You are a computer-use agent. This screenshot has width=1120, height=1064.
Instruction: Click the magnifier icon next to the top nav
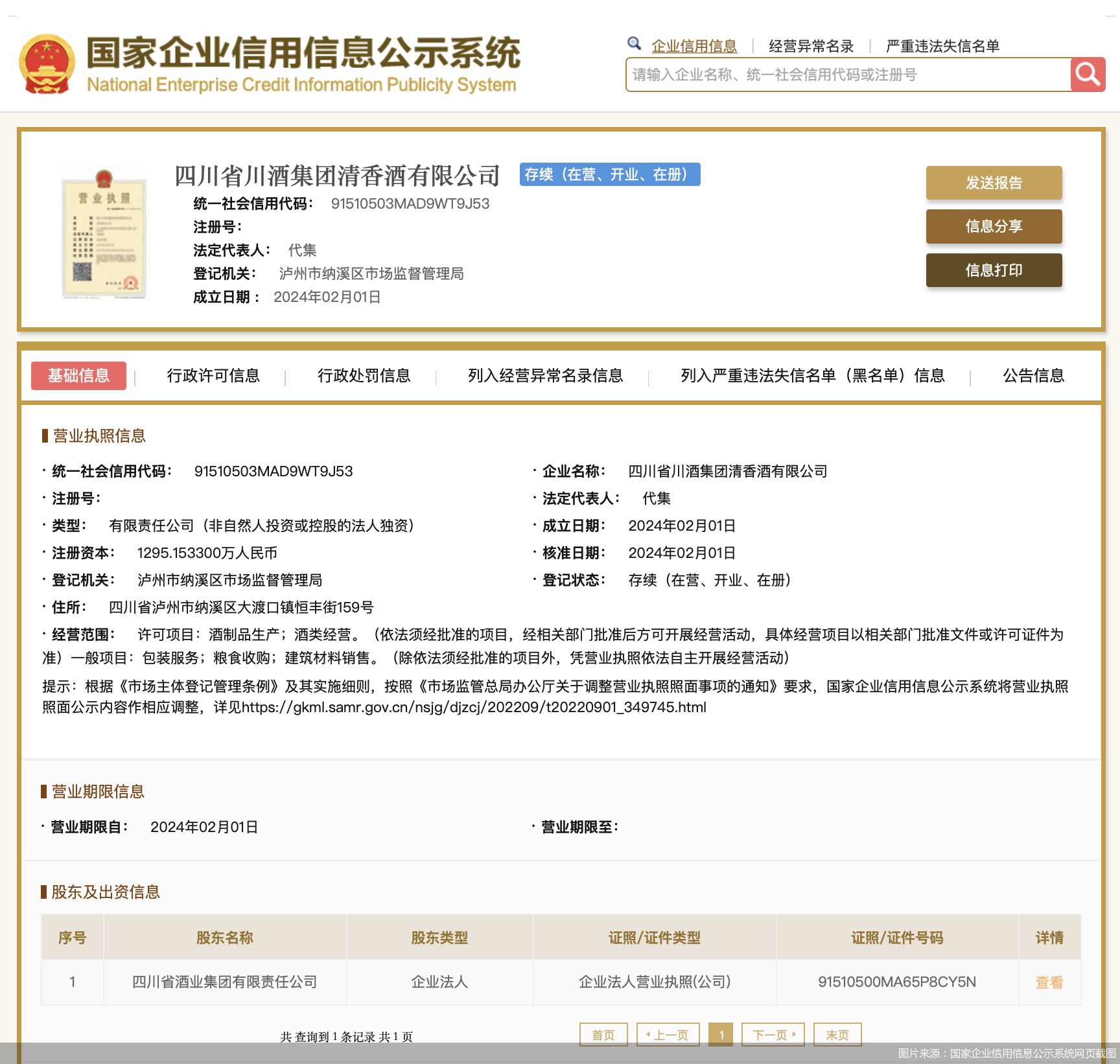coord(634,43)
